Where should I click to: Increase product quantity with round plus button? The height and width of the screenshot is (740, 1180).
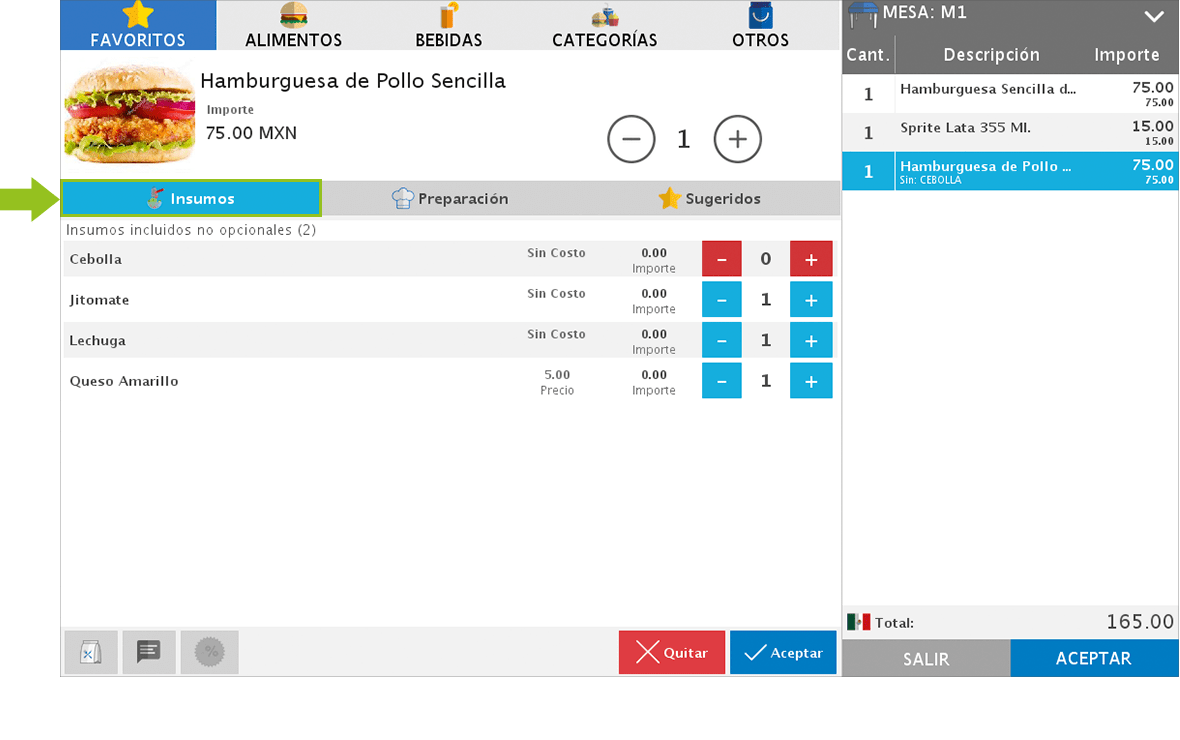[x=738, y=140]
